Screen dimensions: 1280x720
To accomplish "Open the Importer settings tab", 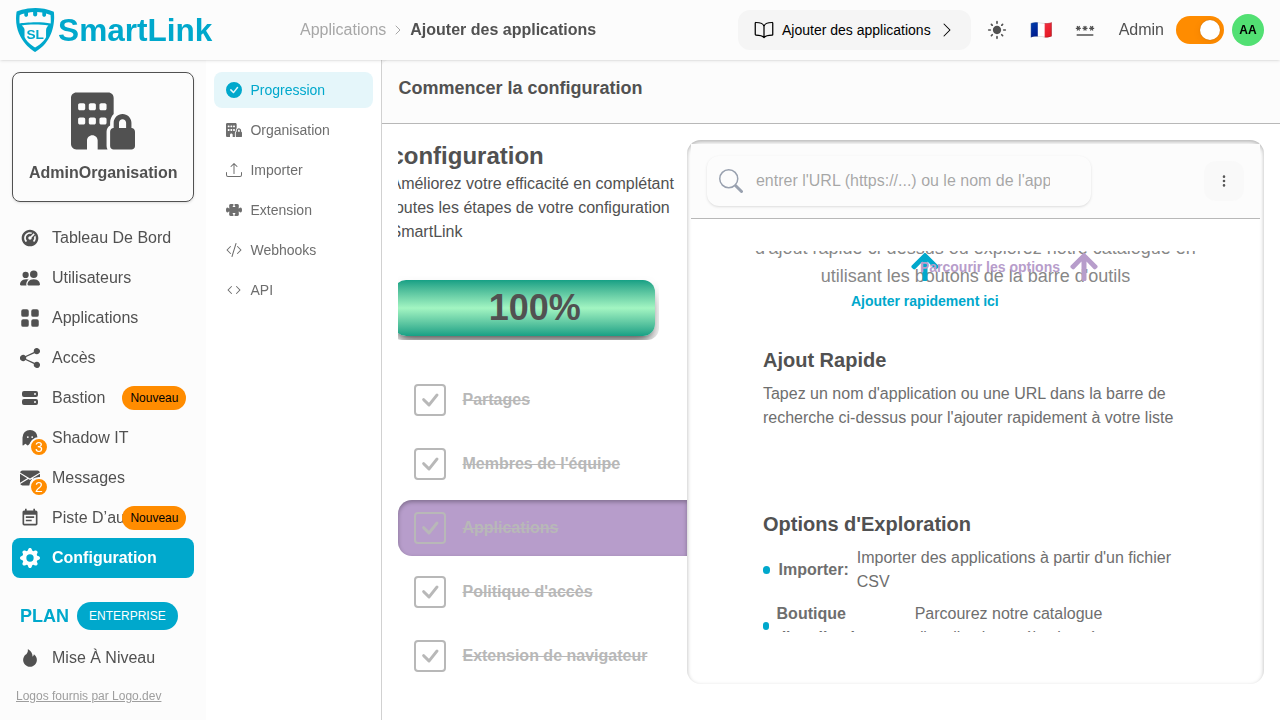I will tap(276, 170).
